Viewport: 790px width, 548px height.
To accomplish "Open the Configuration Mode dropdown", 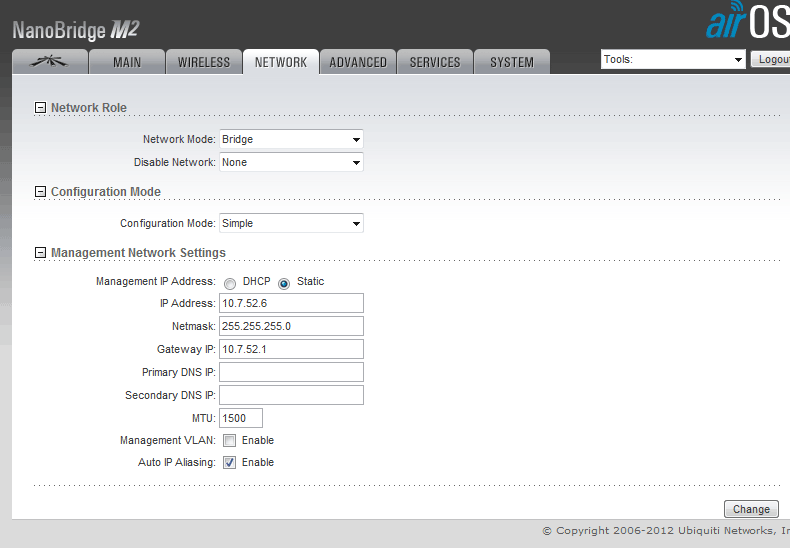I will pos(291,224).
